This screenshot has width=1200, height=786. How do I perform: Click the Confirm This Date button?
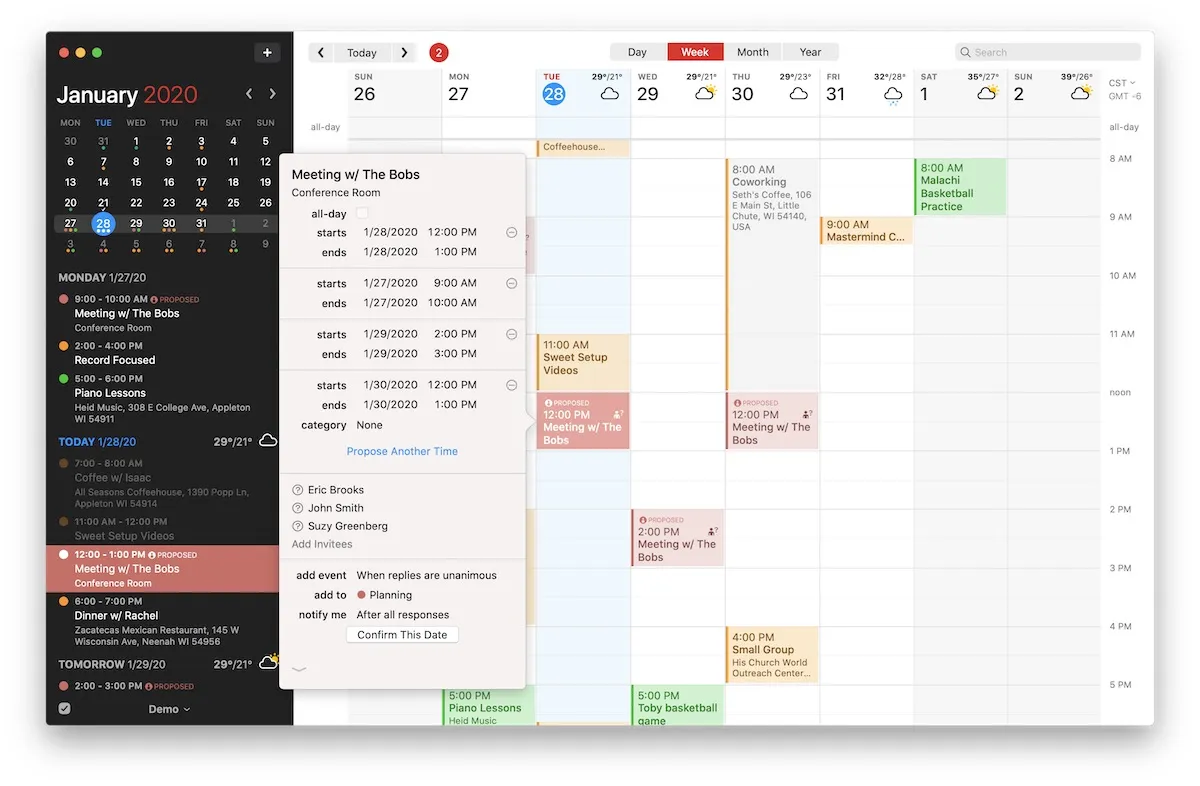(402, 635)
